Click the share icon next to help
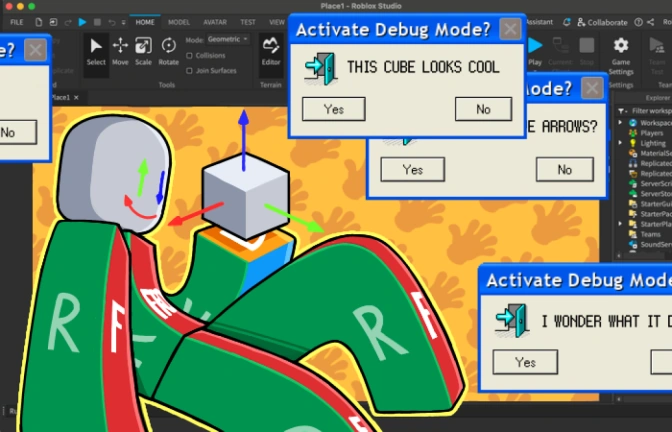The height and width of the screenshot is (432, 672). (x=651, y=22)
